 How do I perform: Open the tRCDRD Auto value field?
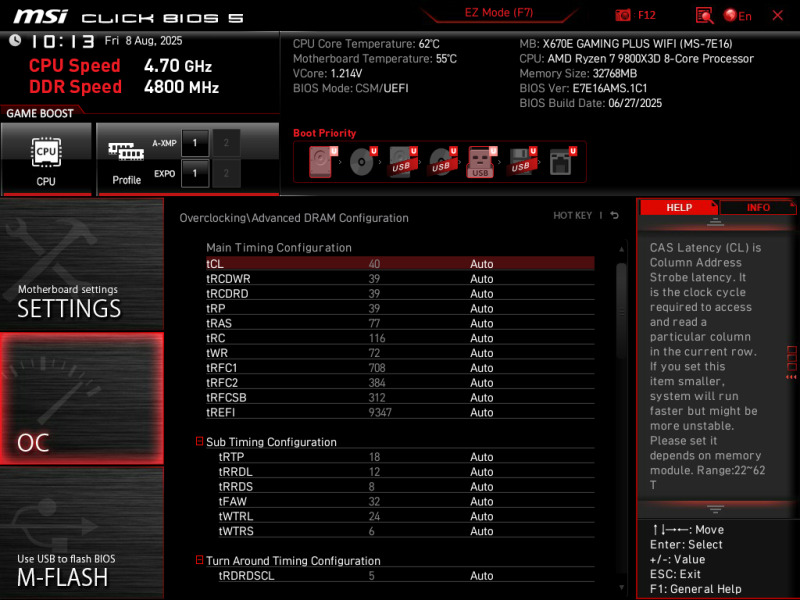click(482, 293)
